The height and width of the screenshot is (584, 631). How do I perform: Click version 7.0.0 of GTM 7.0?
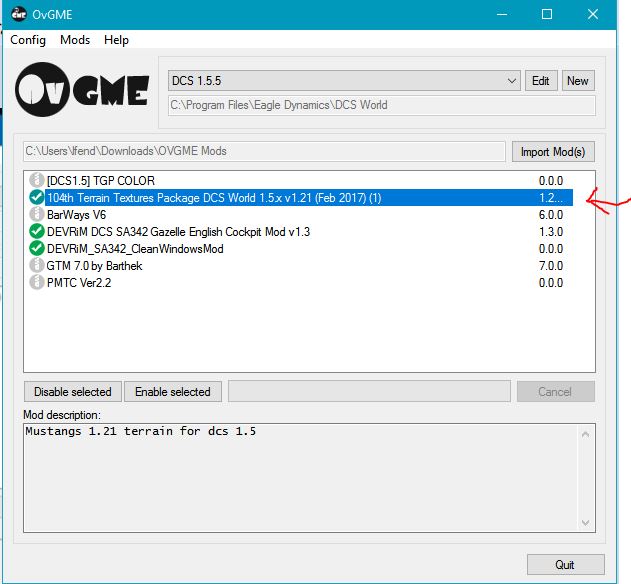(551, 266)
